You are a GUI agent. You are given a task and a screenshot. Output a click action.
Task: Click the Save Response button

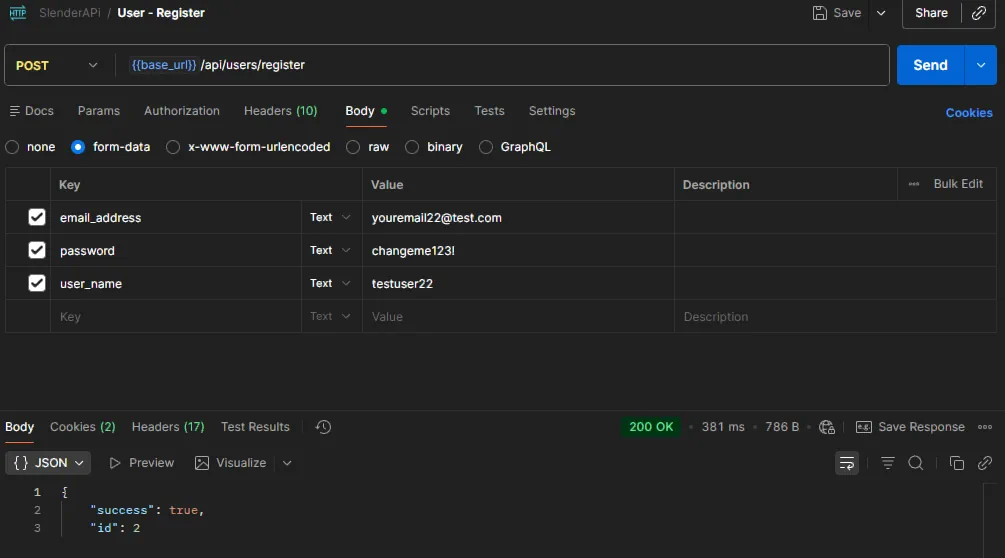910,427
